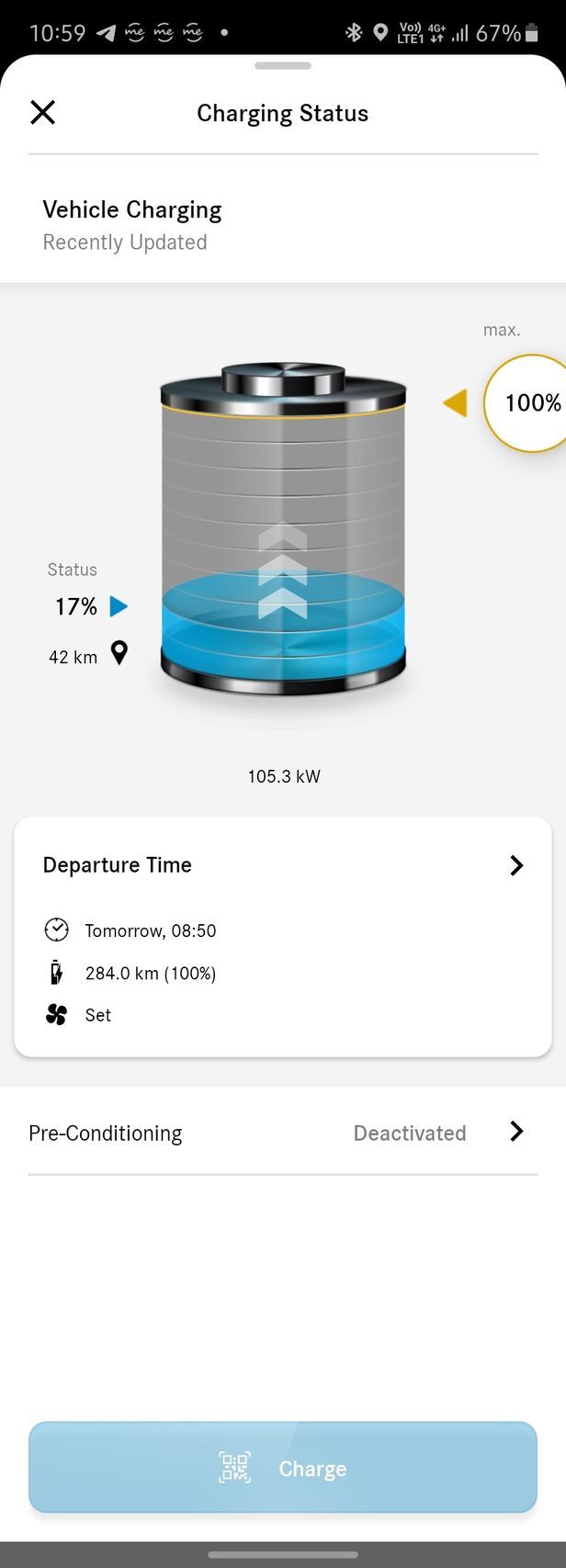The height and width of the screenshot is (1568, 566).
Task: Expand Pre-Conditioning options chevron
Action: [516, 1132]
